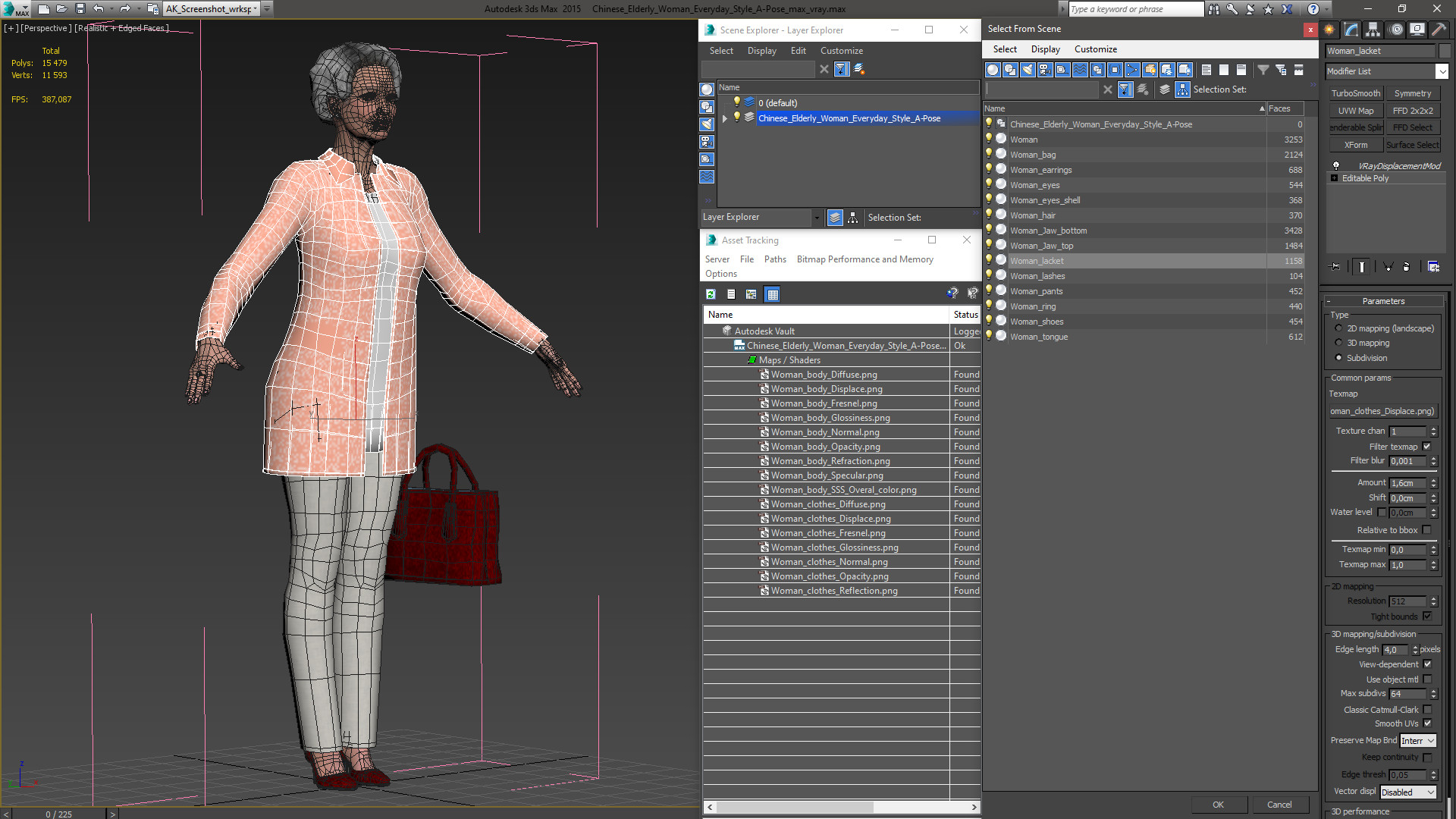Select 2D mapping (landscape) radio button
1456x819 pixels.
coord(1338,328)
